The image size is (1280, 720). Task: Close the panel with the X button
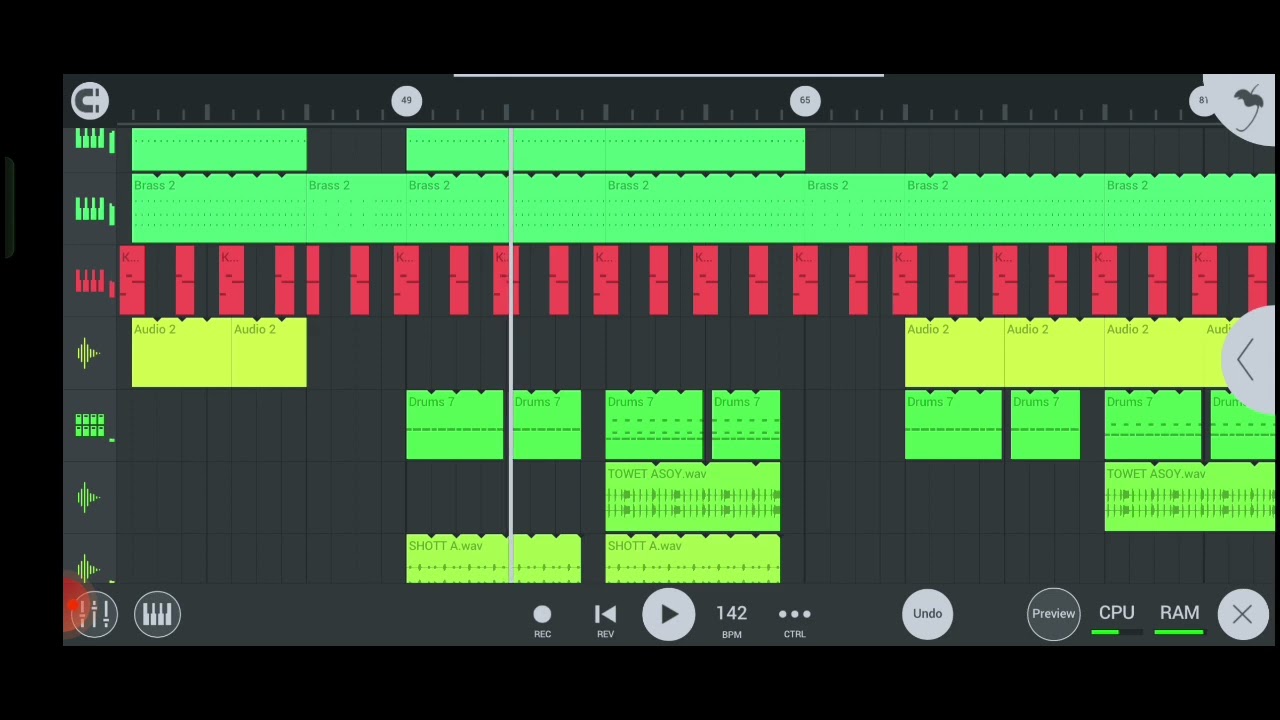point(1242,614)
